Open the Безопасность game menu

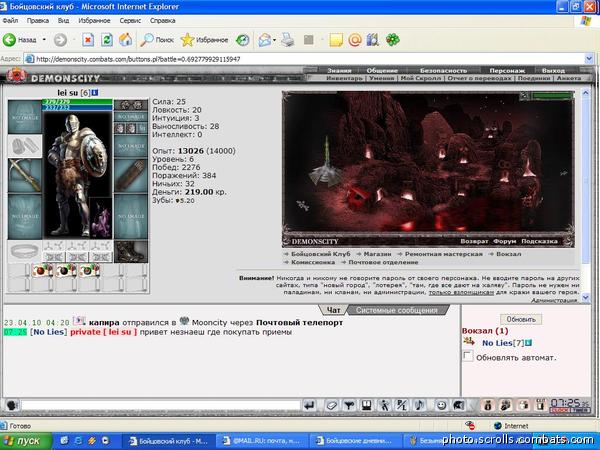(x=443, y=70)
